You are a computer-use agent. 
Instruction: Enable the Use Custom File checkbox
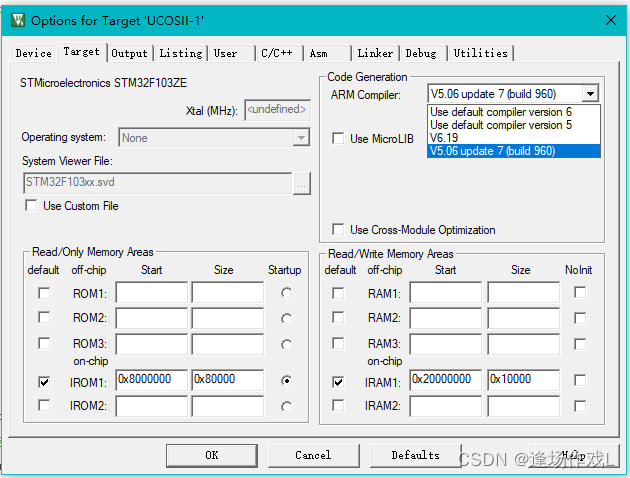[x=31, y=205]
